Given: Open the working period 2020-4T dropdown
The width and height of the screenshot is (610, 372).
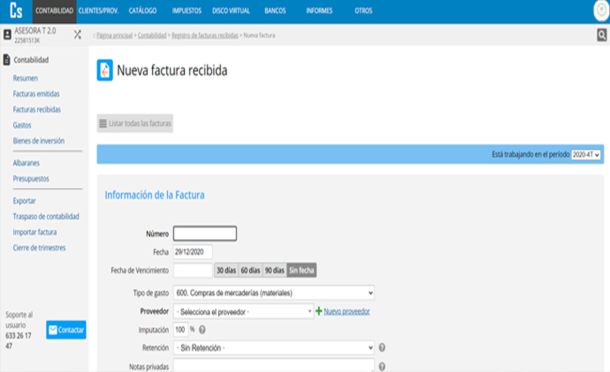Looking at the screenshot, I should tap(586, 154).
